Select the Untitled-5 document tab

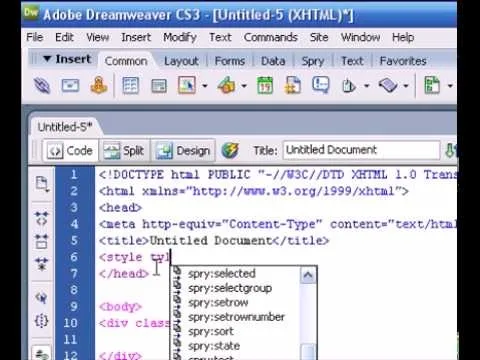(65, 127)
